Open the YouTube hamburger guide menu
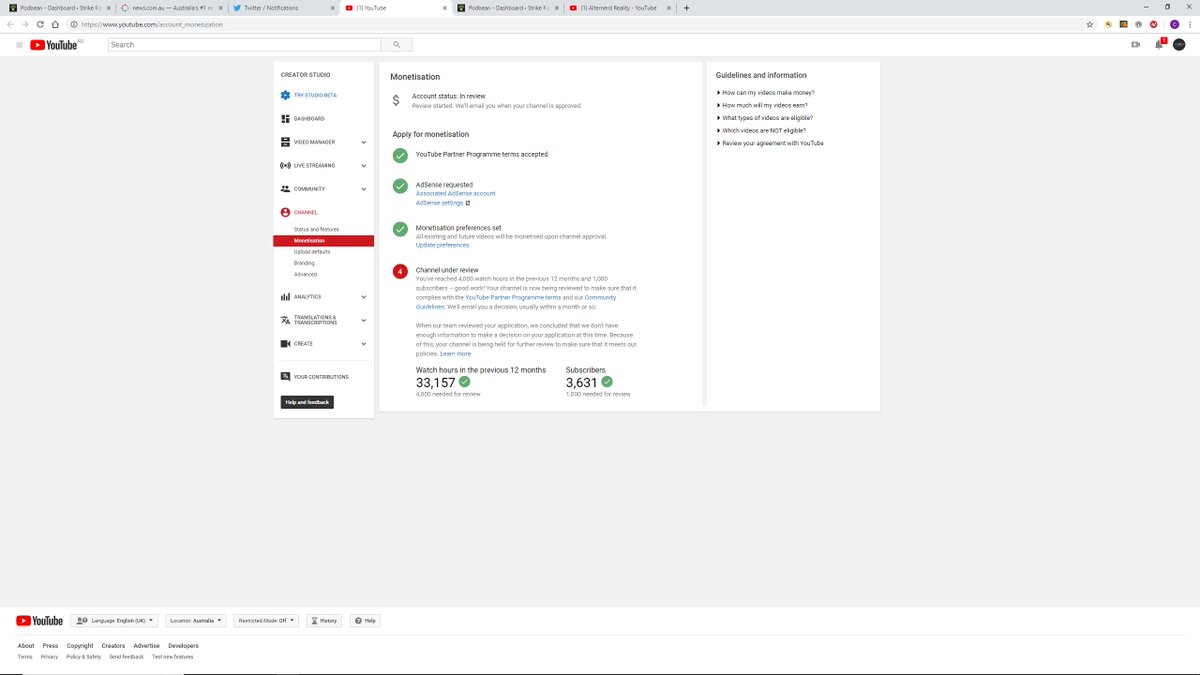1200x675 pixels. [19, 45]
